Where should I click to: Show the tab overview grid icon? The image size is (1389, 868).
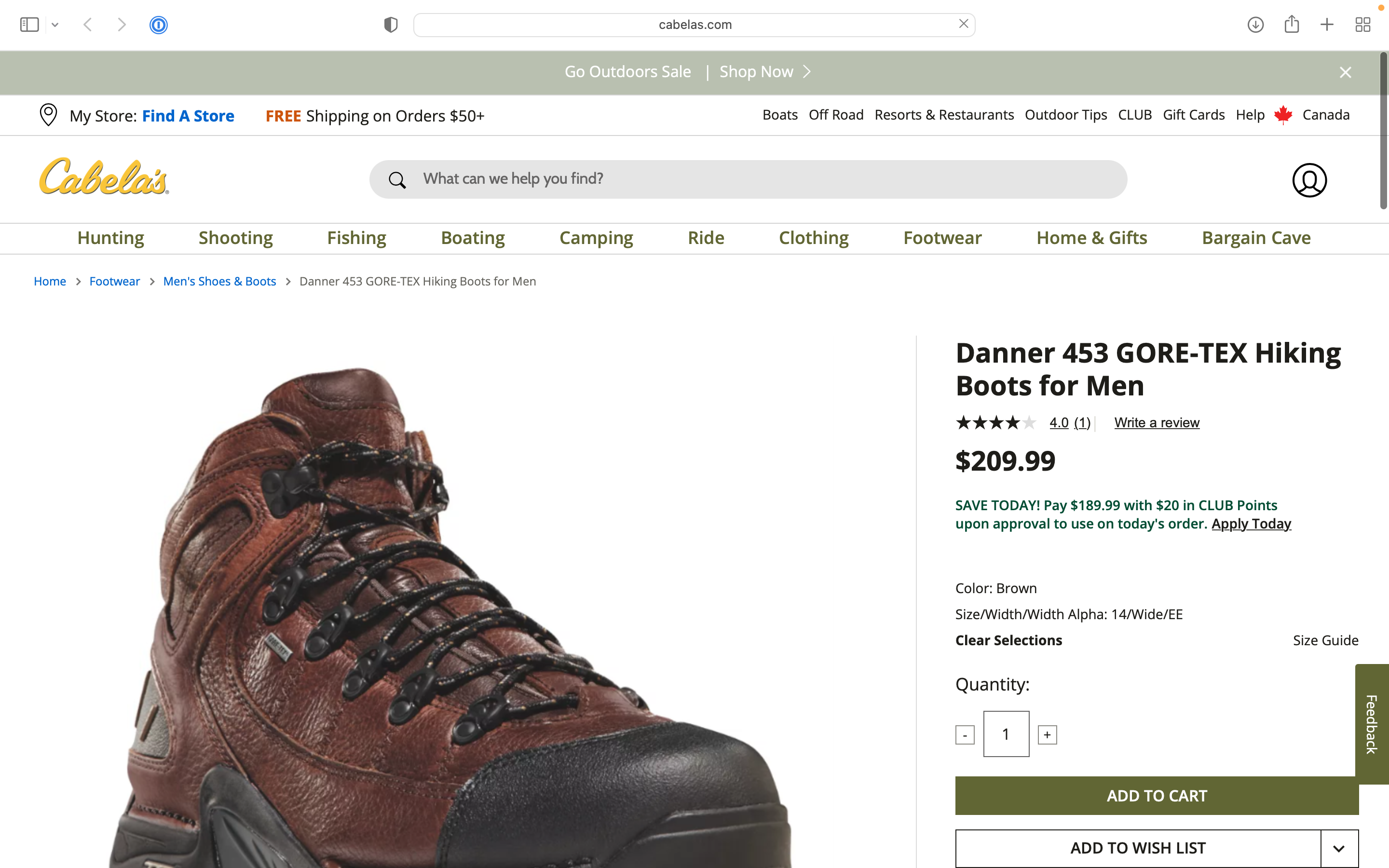[x=1362, y=25]
